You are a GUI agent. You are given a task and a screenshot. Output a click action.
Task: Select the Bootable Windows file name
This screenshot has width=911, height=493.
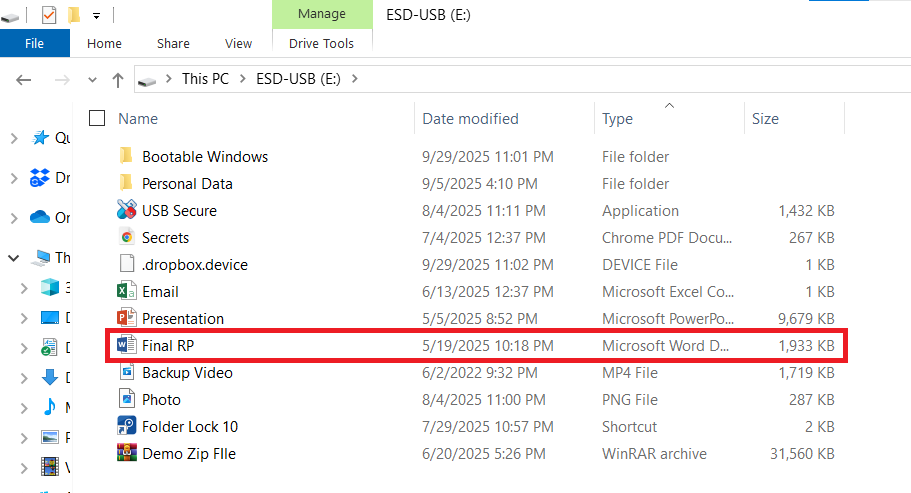point(205,157)
